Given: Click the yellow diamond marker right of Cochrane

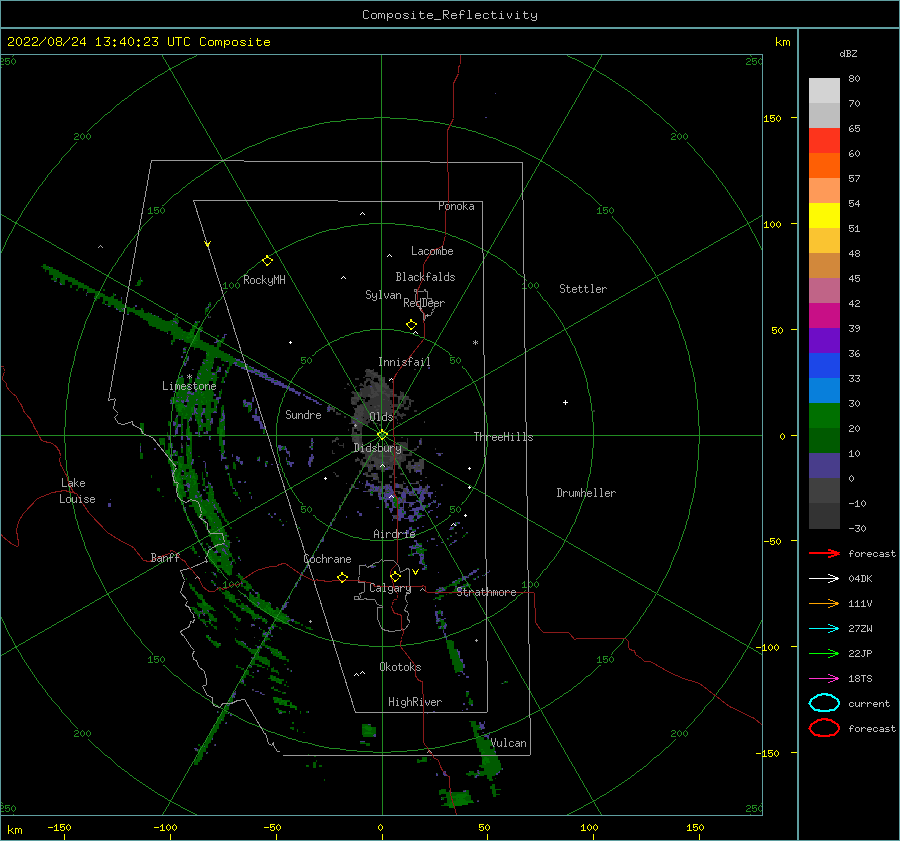Looking at the screenshot, I should pos(343,577).
